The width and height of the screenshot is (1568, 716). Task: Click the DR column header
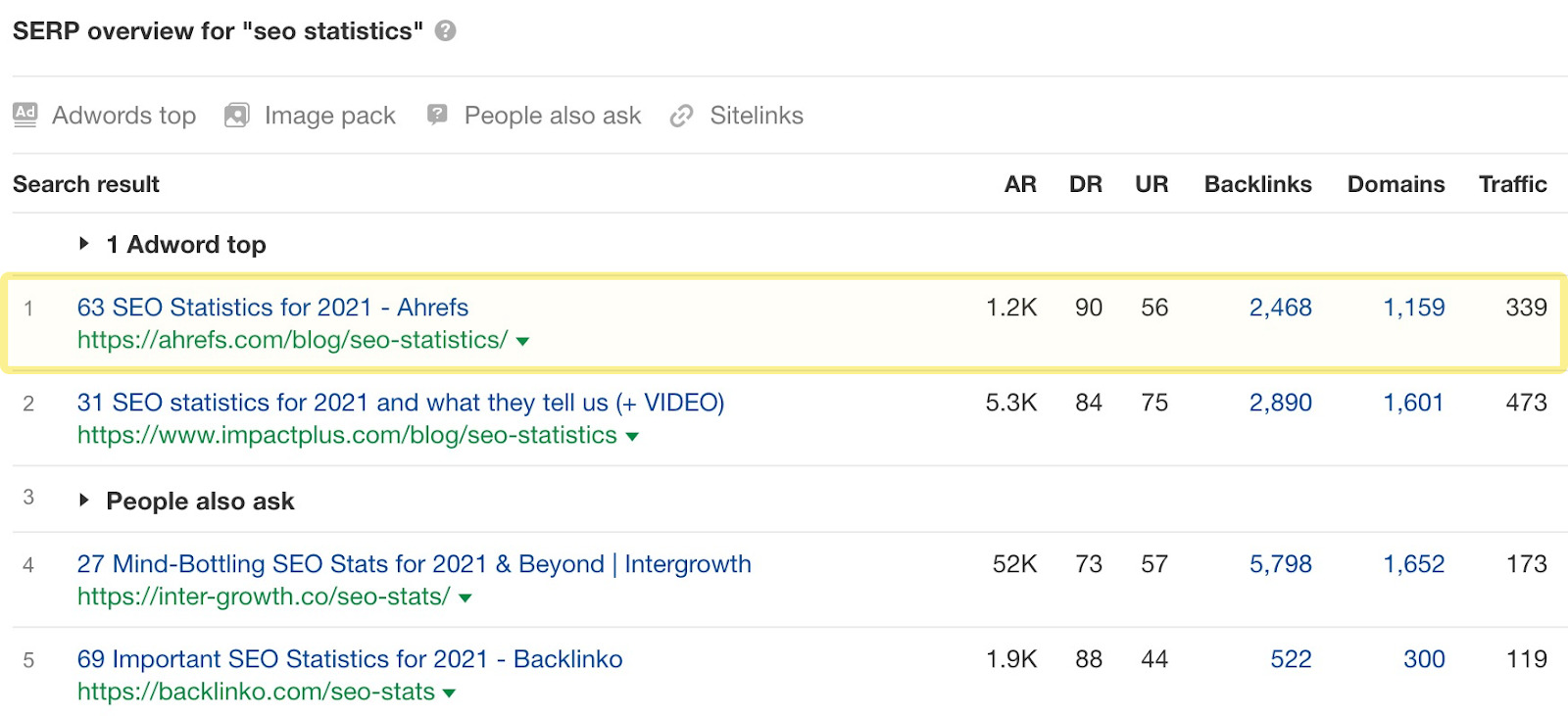click(x=1085, y=183)
